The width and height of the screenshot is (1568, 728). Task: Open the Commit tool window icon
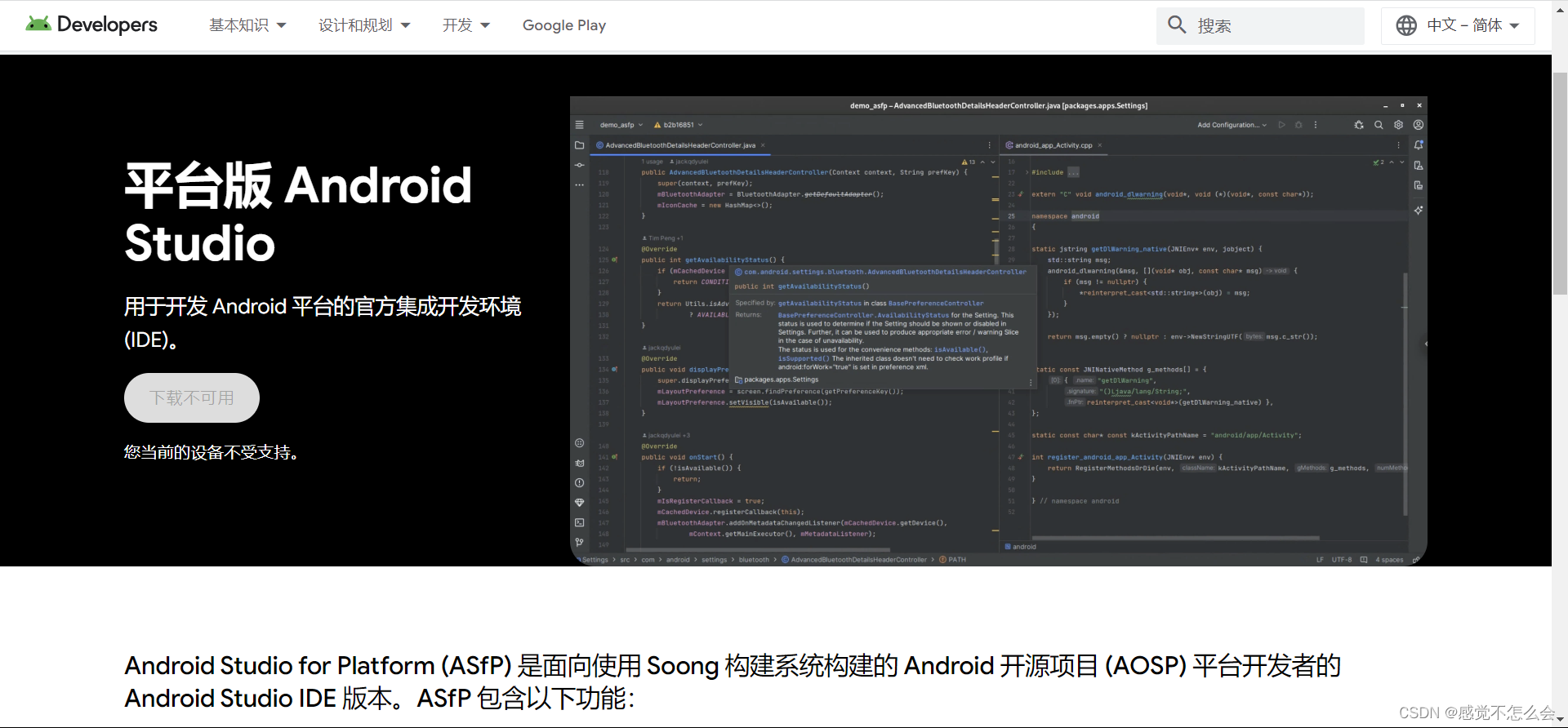click(579, 165)
